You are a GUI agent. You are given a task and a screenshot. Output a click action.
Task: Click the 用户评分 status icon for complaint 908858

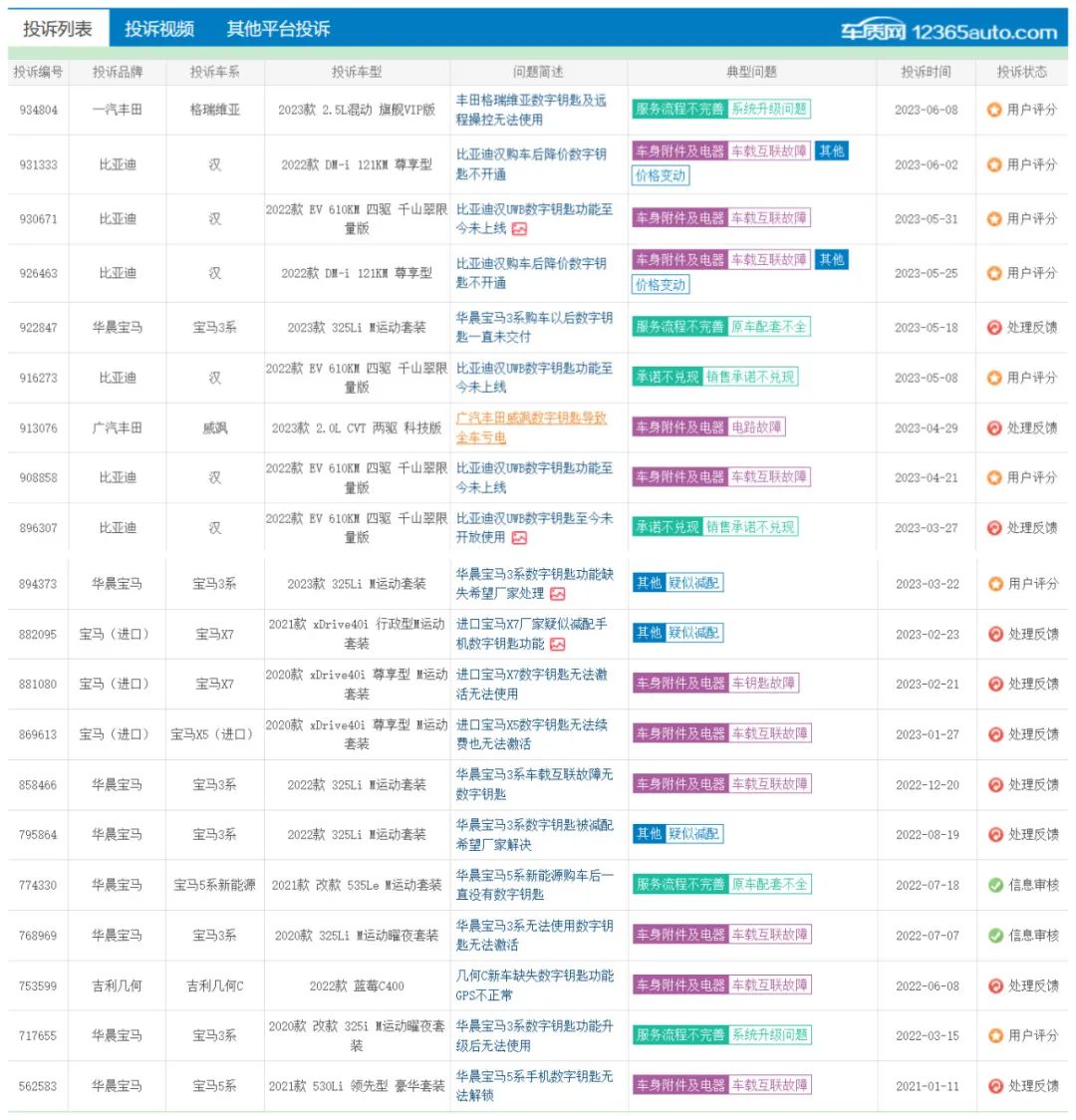[994, 477]
